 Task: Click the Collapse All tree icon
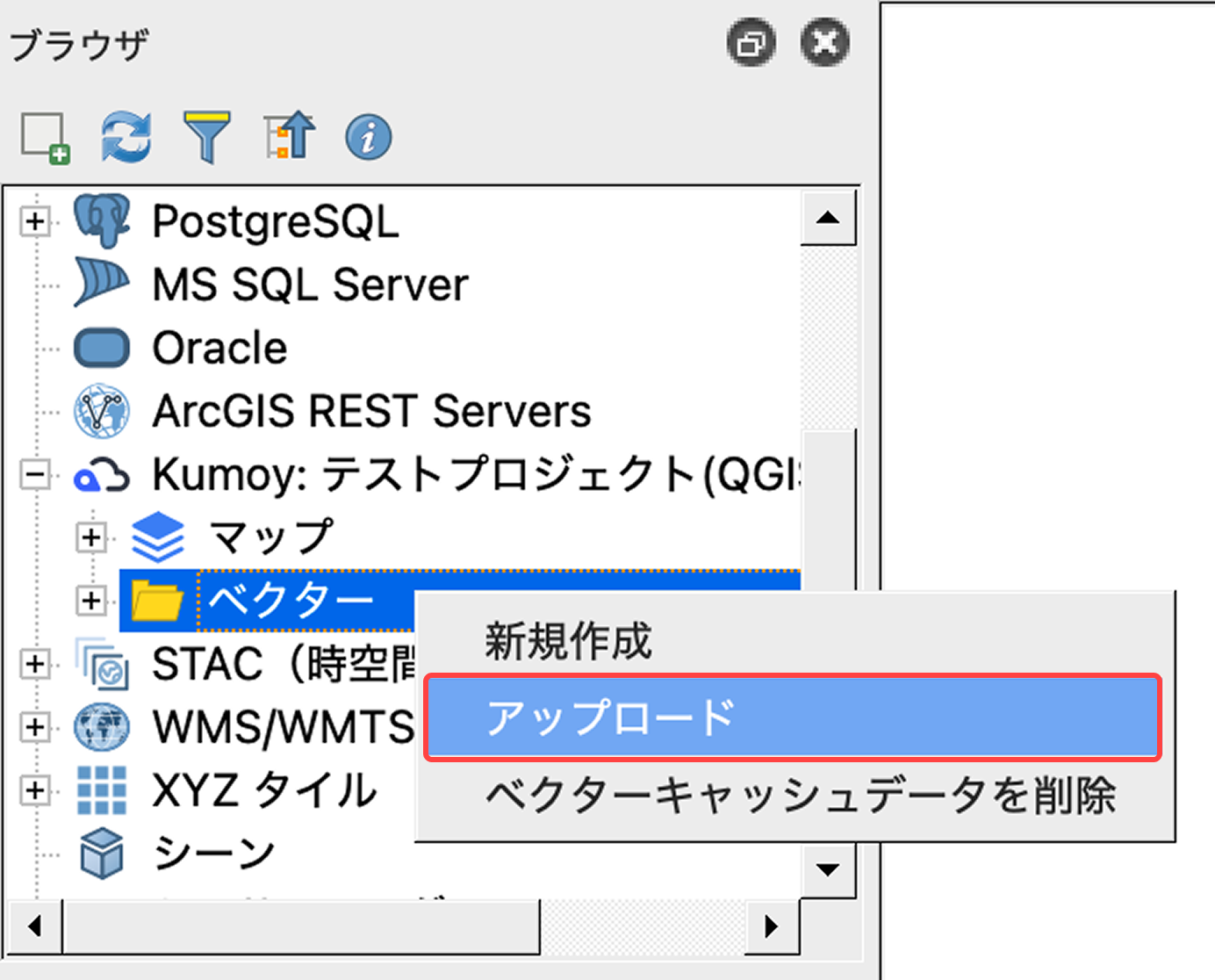click(x=289, y=136)
